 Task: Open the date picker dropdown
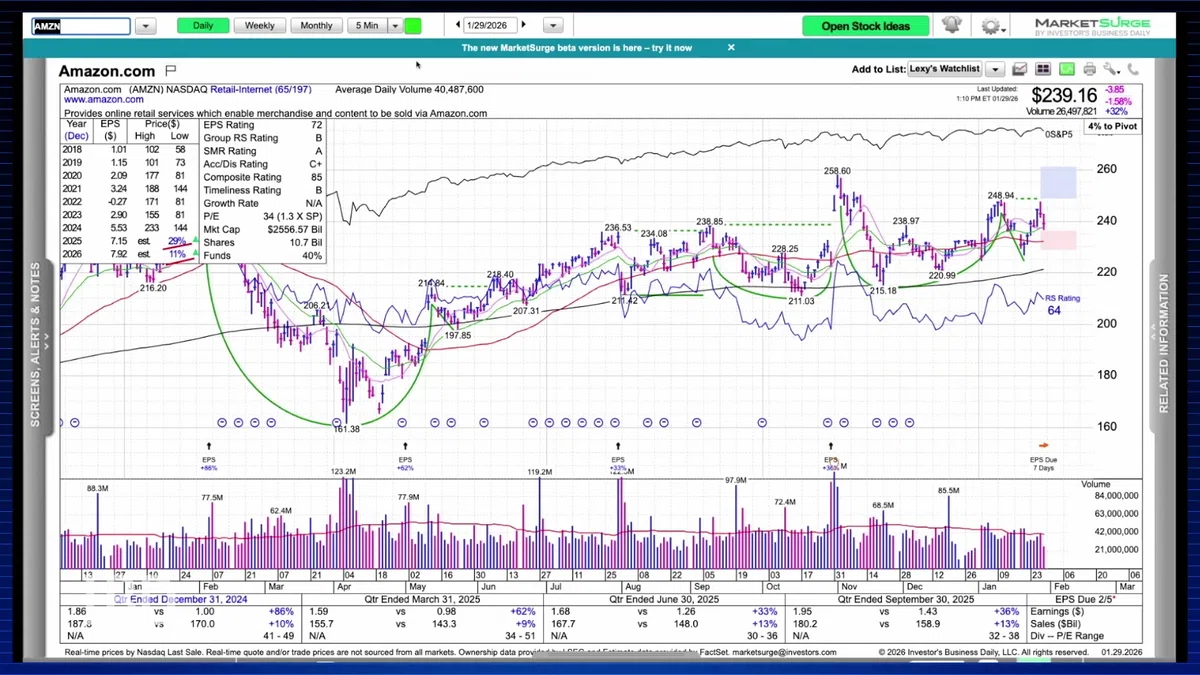551,26
